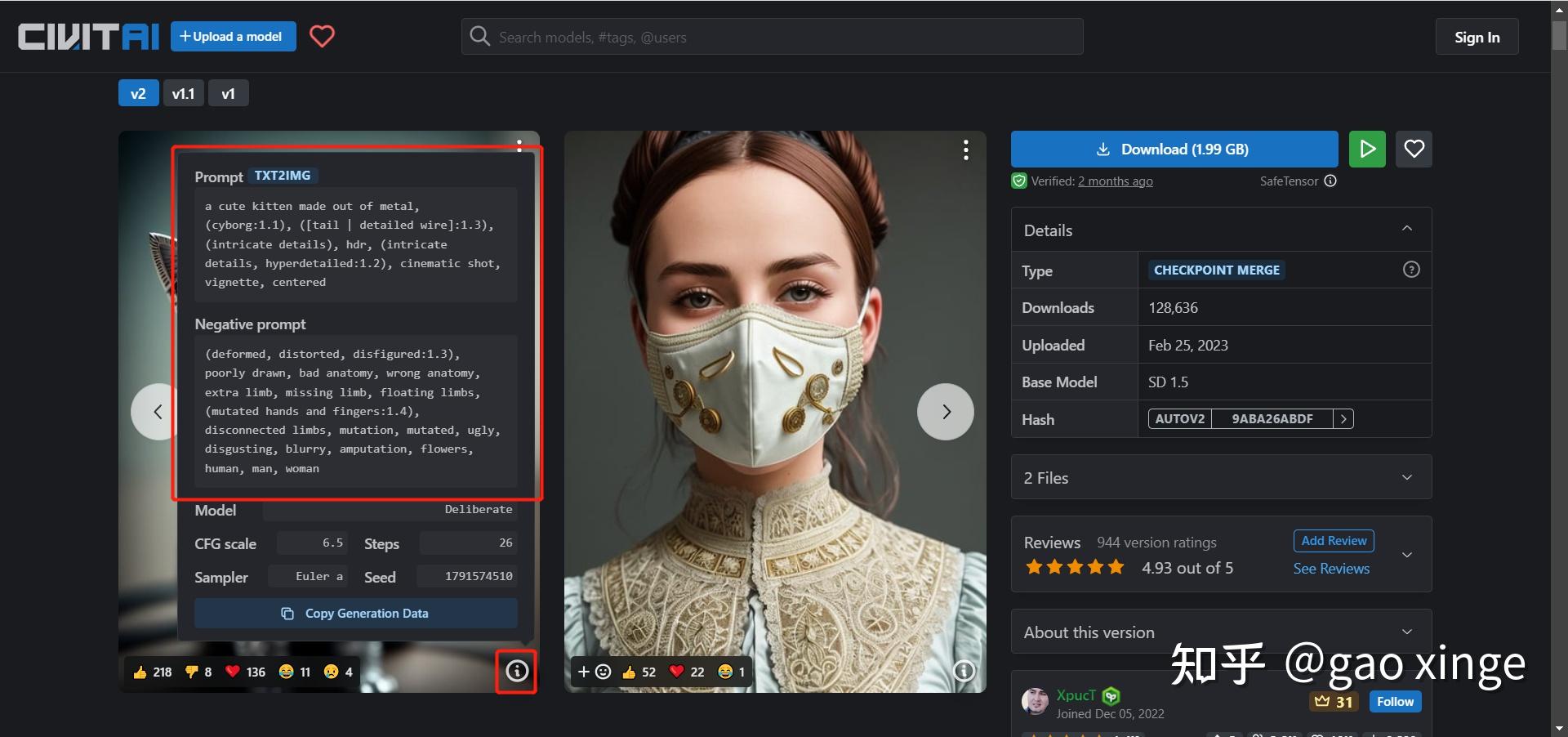Viewport: 1568px width, 737px height.
Task: Click the red heart icon beside Upload
Action: click(322, 36)
